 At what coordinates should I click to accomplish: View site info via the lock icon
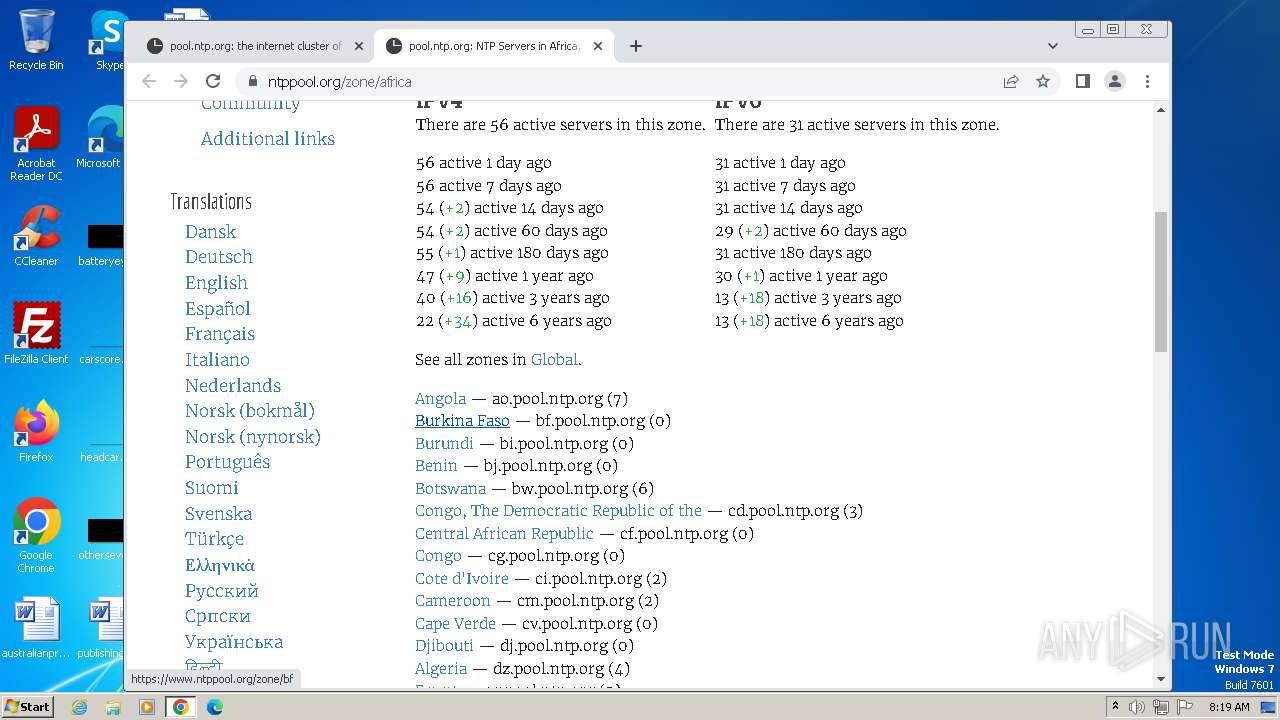pos(252,81)
